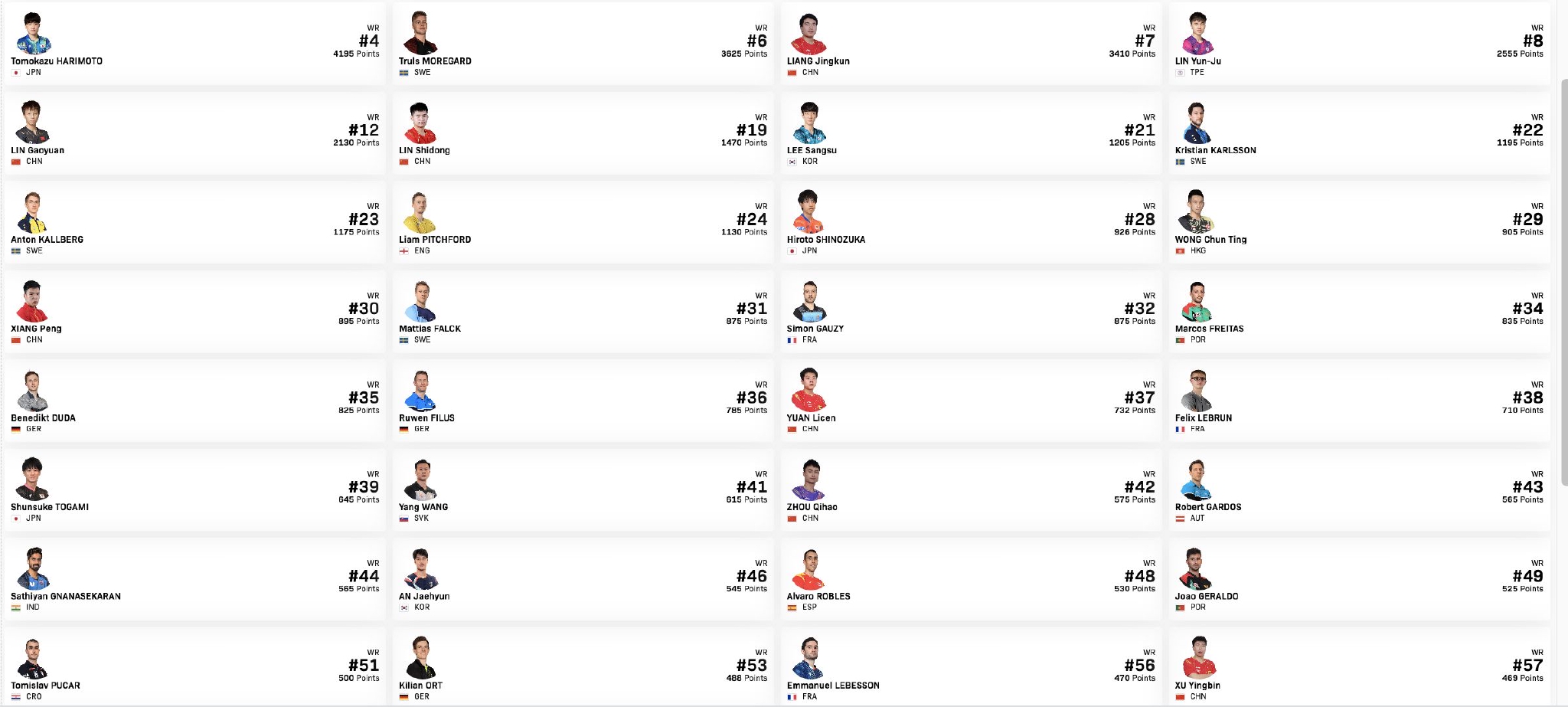1568x707 pixels.
Task: Click LIANG Jingkun's avatar image
Action: pyautogui.click(x=808, y=34)
